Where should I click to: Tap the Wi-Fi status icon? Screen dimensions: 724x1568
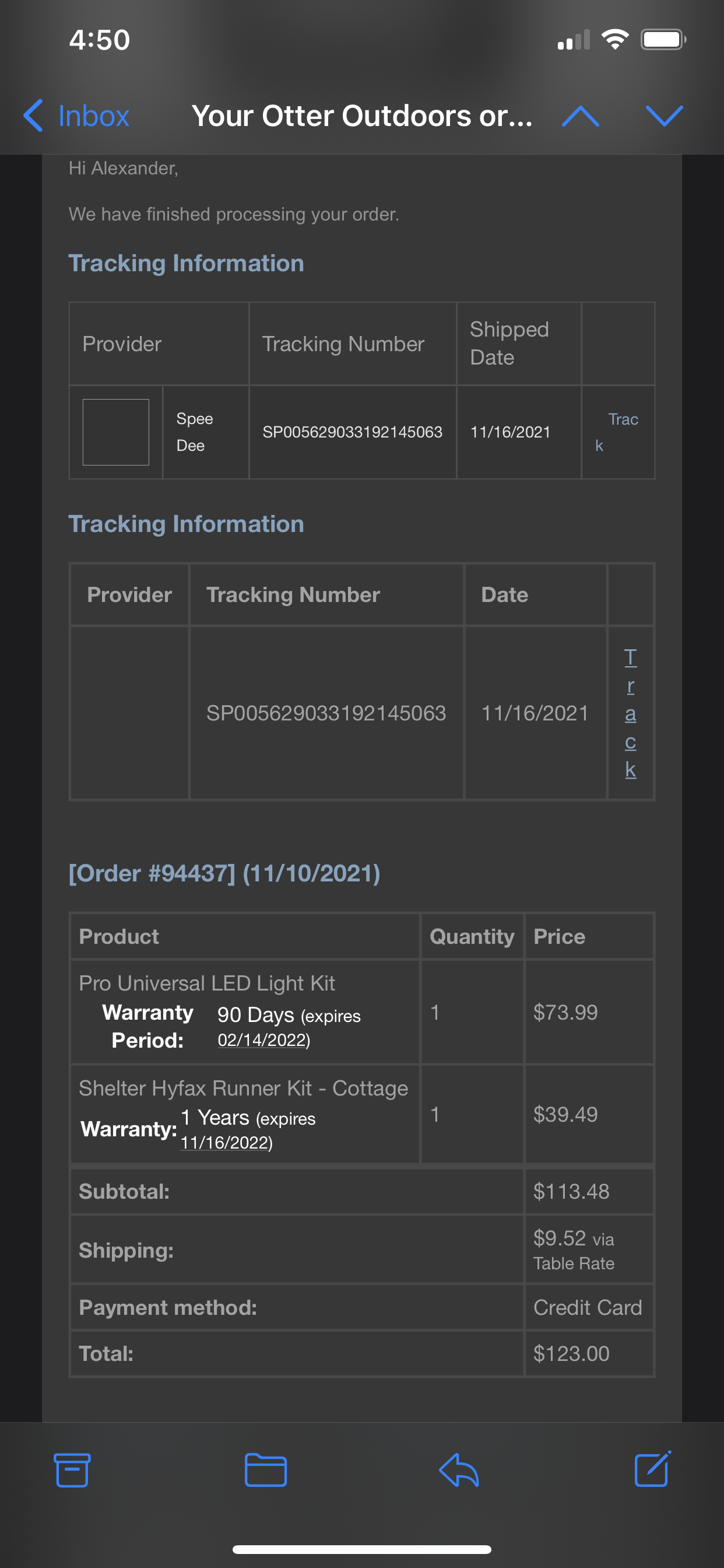point(615,40)
